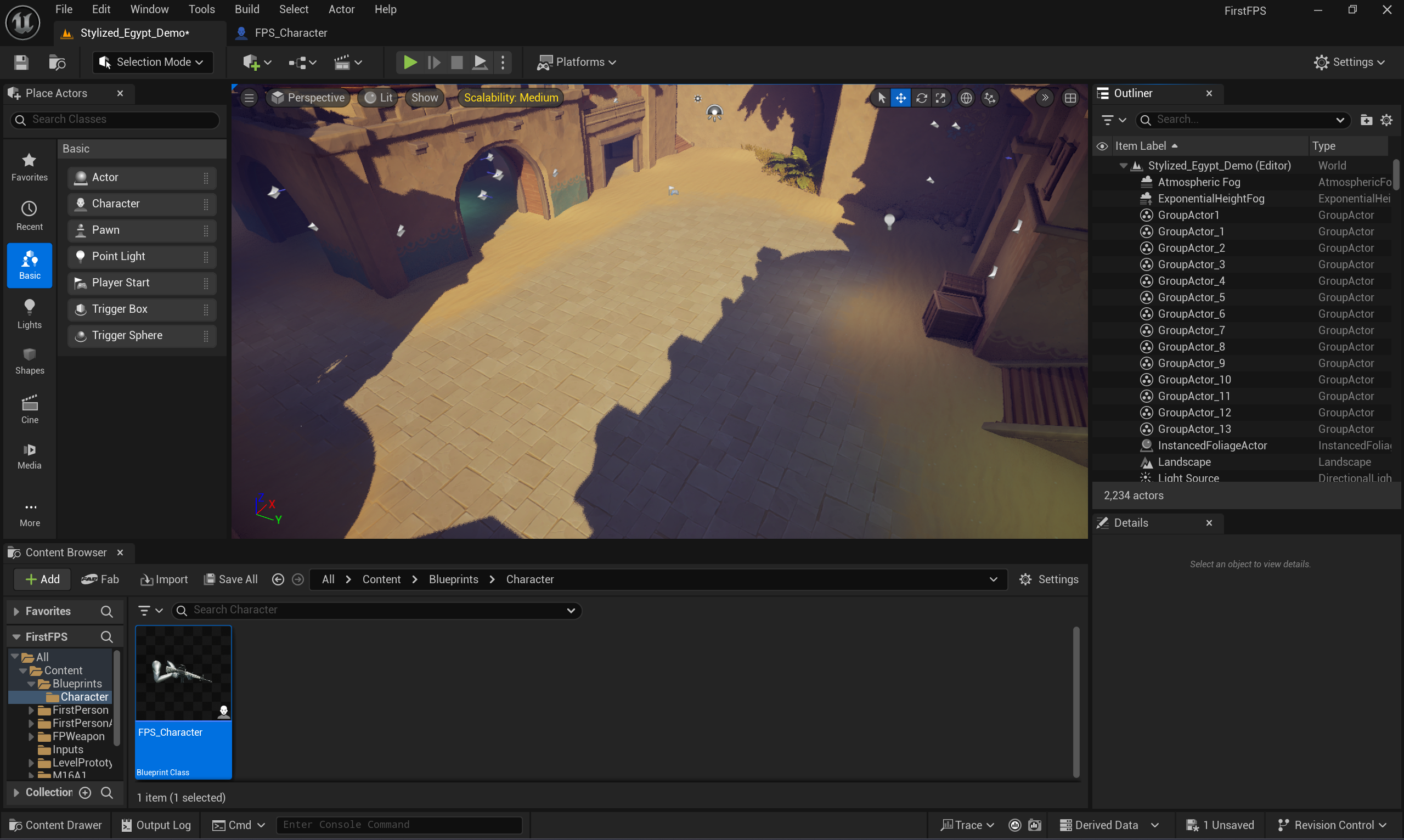Screen dimensions: 1404x840
Task: Toggle the viewport Lit view mode
Action: (379, 97)
